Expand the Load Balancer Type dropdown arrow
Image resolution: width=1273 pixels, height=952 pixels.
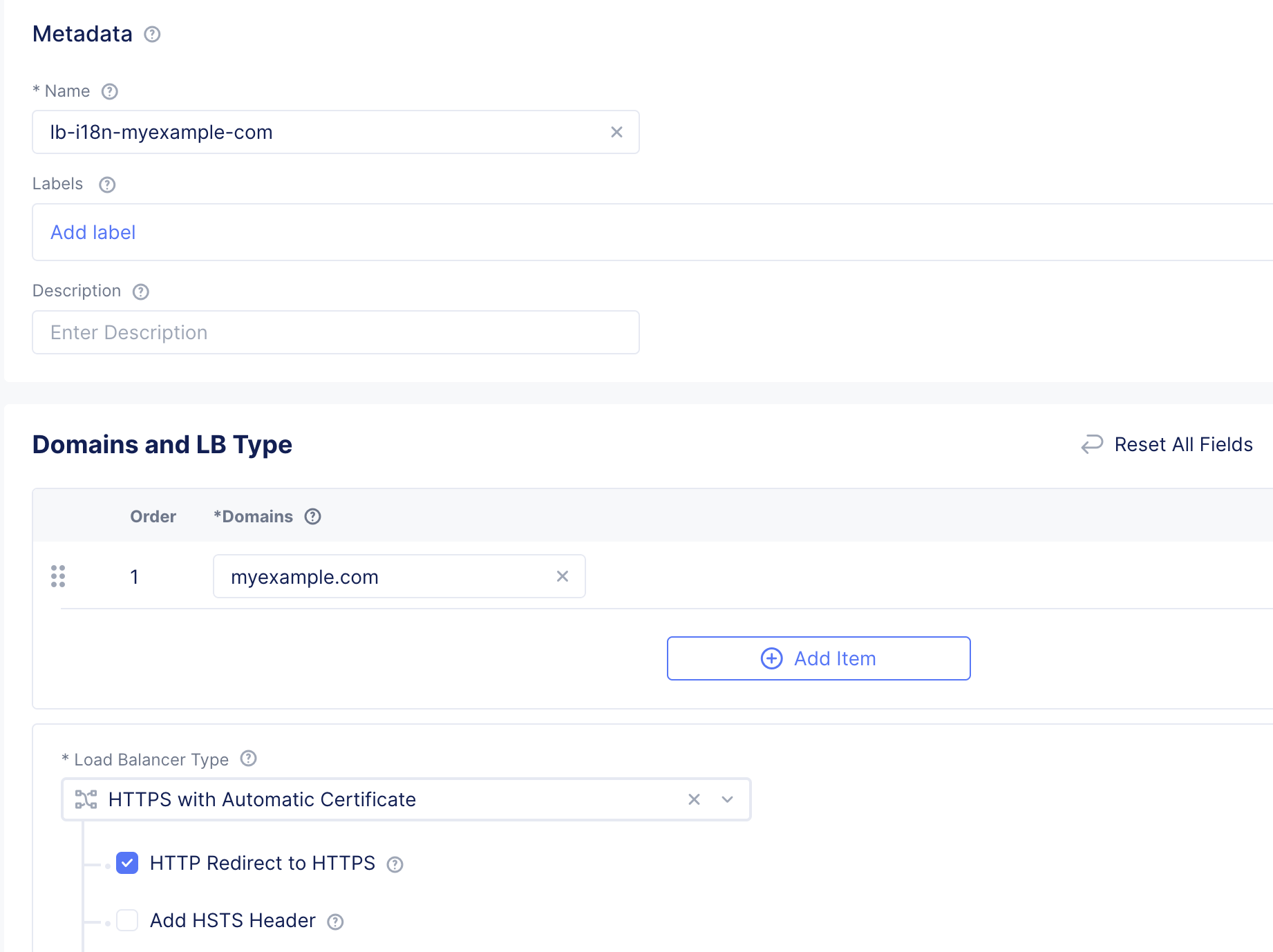(727, 799)
